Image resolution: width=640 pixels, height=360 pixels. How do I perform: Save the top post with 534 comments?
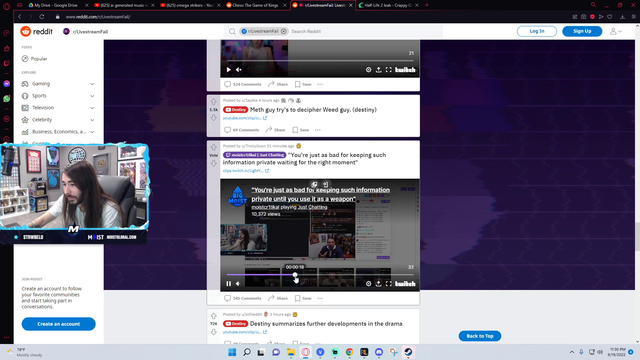pos(303,84)
